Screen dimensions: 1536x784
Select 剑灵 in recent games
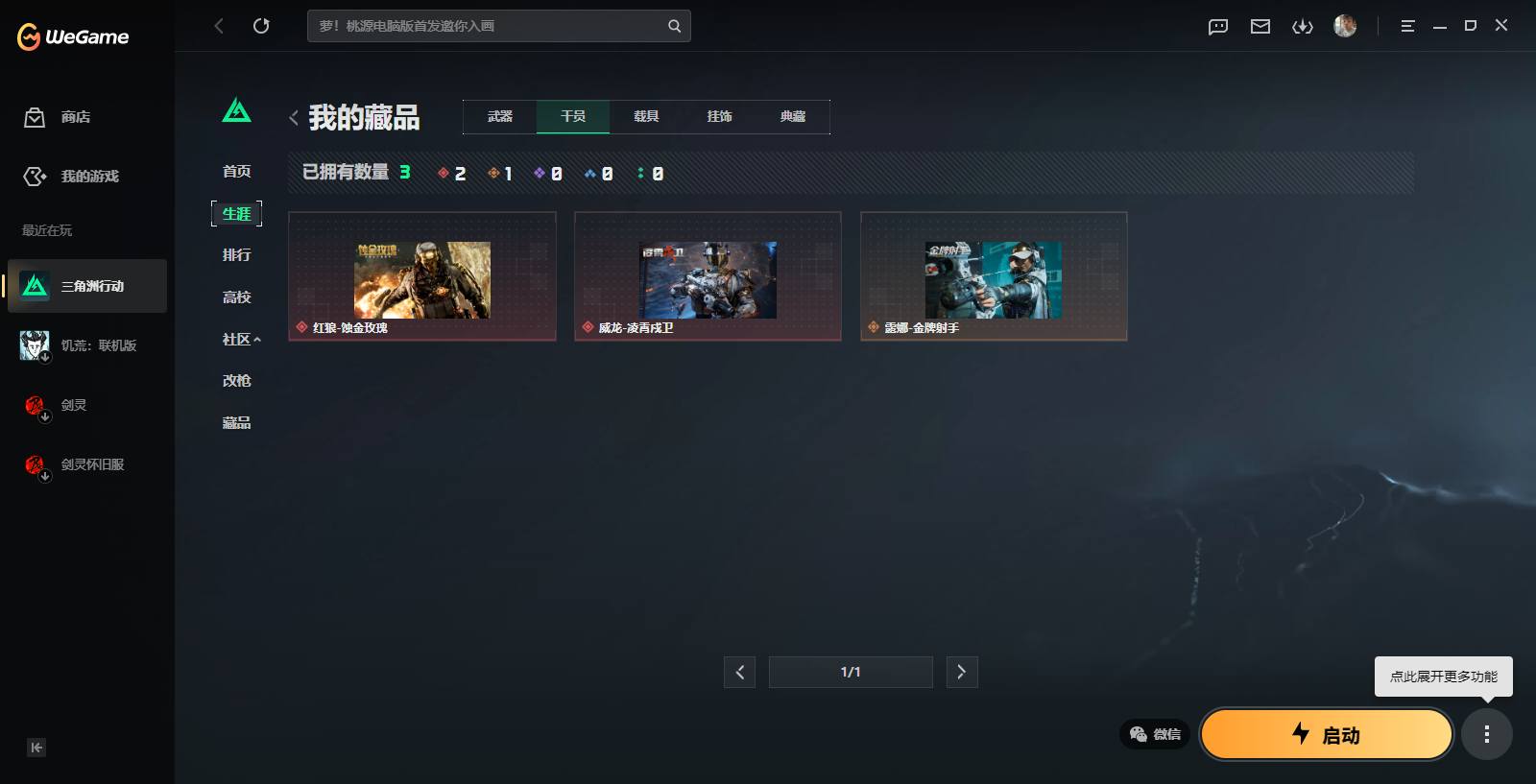click(x=87, y=405)
